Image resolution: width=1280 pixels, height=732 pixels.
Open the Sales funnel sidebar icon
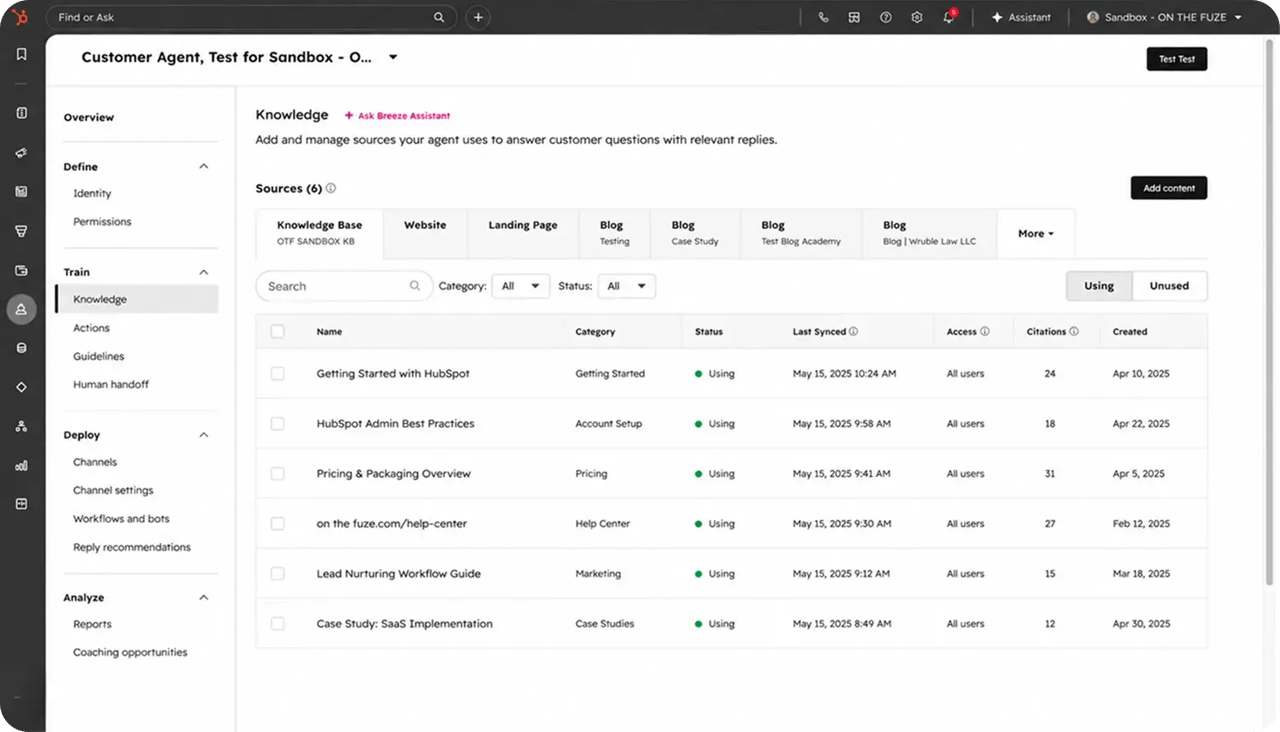point(21,231)
